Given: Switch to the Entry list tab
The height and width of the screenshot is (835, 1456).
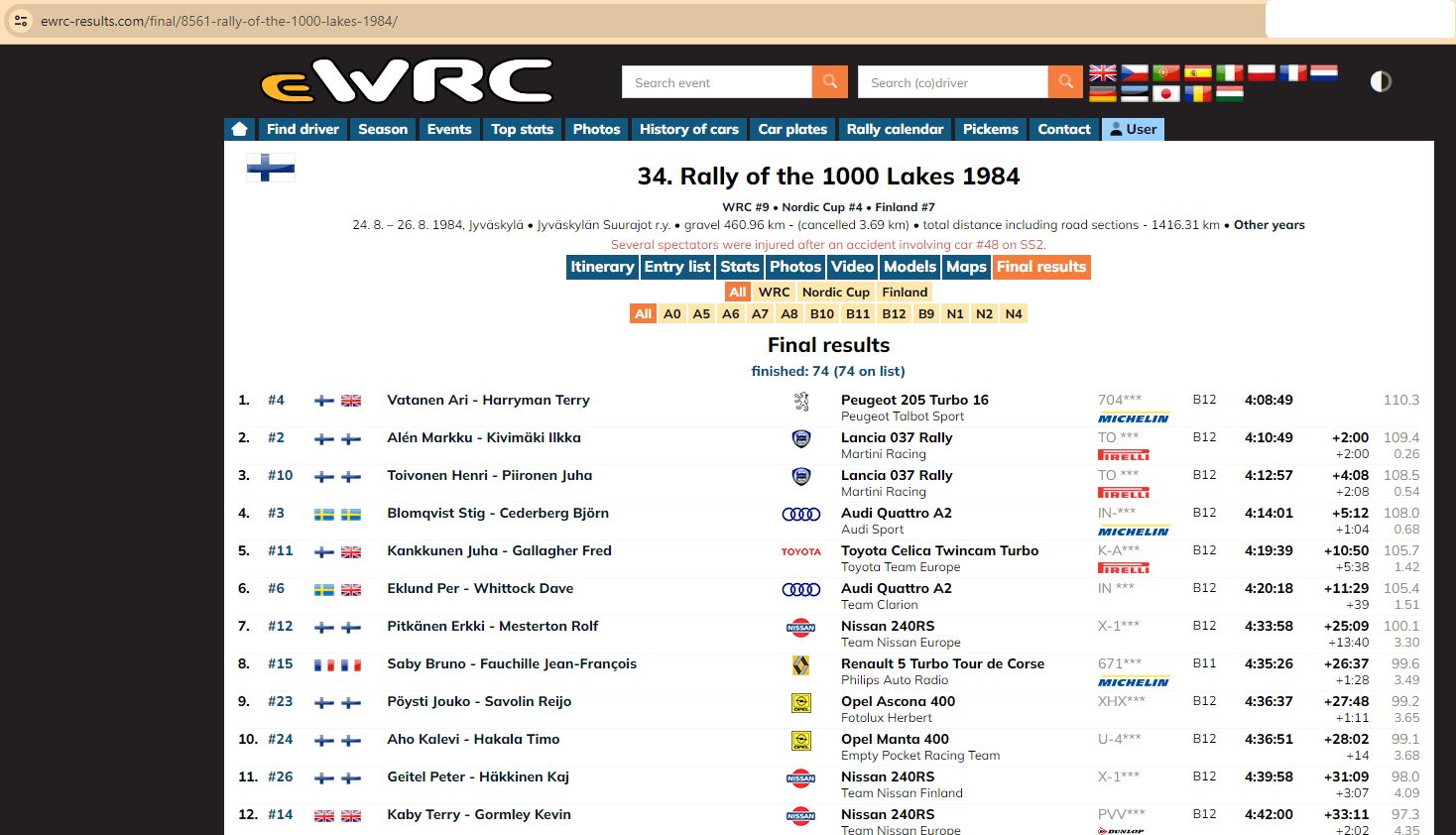Looking at the screenshot, I should [x=676, y=267].
